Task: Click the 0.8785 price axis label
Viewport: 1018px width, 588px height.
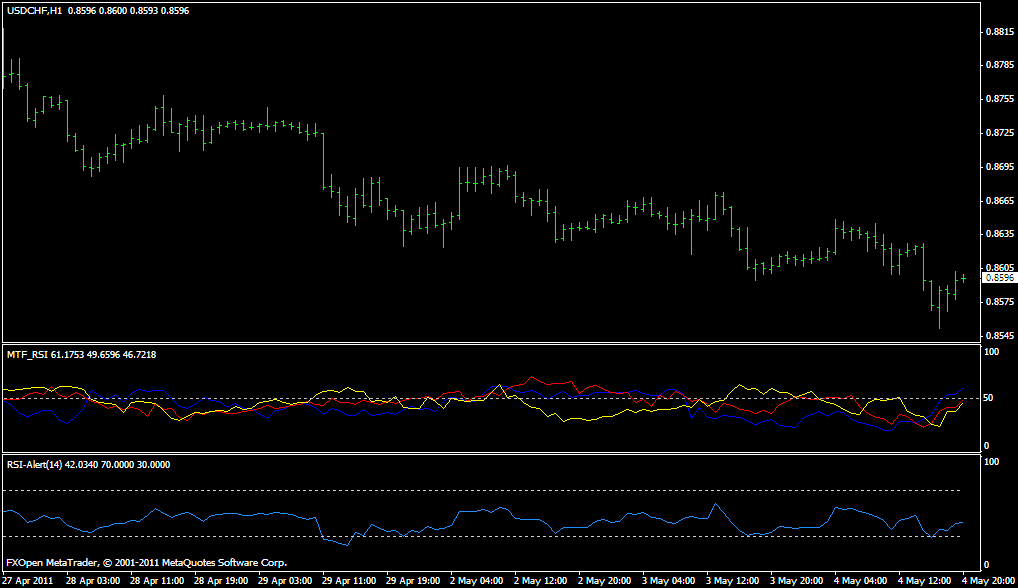Action: [1000, 65]
